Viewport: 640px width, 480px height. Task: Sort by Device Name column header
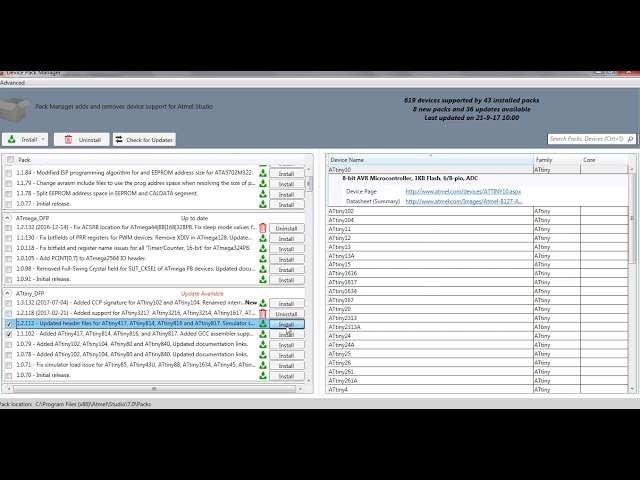tap(431, 160)
